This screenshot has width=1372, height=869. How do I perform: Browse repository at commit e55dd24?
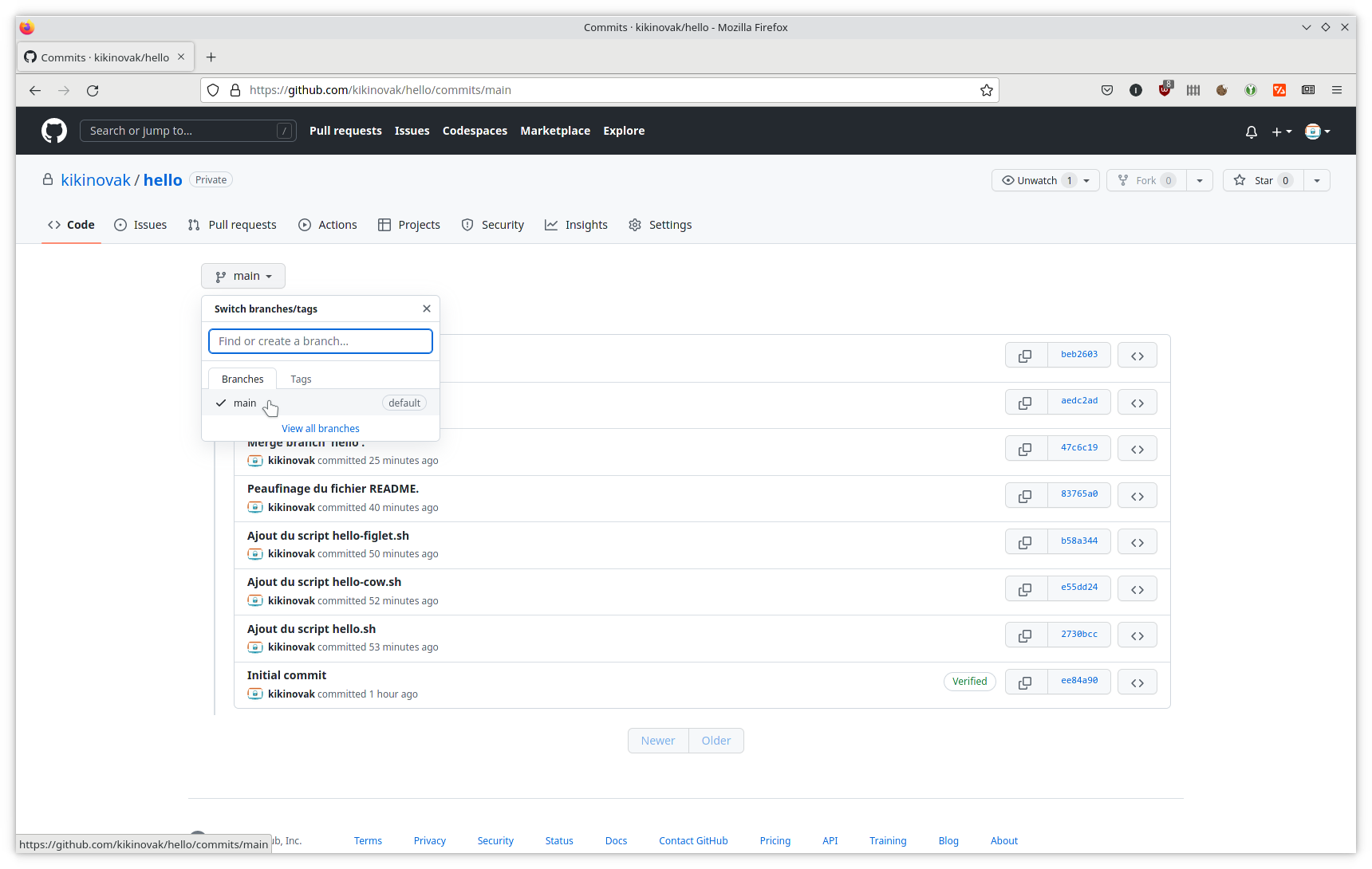pos(1137,589)
